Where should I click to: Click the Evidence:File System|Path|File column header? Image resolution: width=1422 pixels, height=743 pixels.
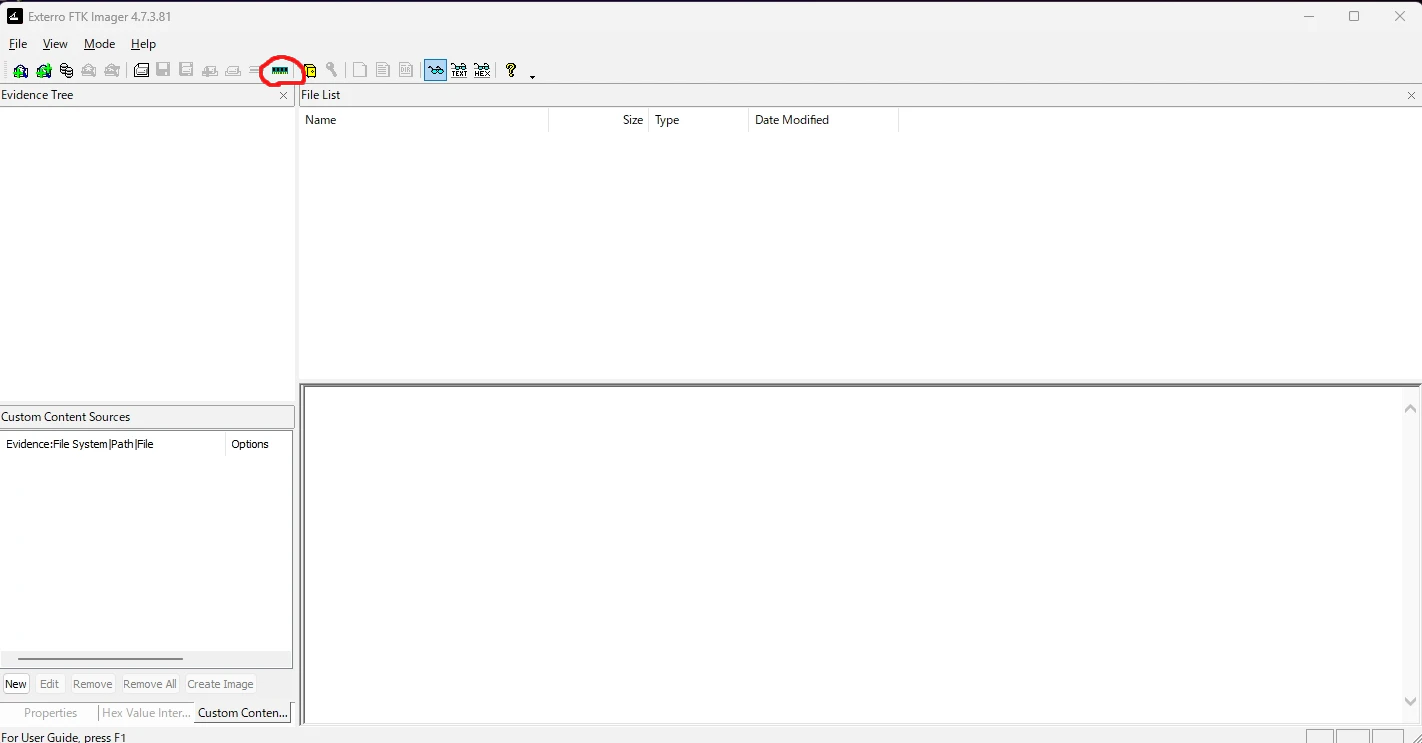click(114, 444)
